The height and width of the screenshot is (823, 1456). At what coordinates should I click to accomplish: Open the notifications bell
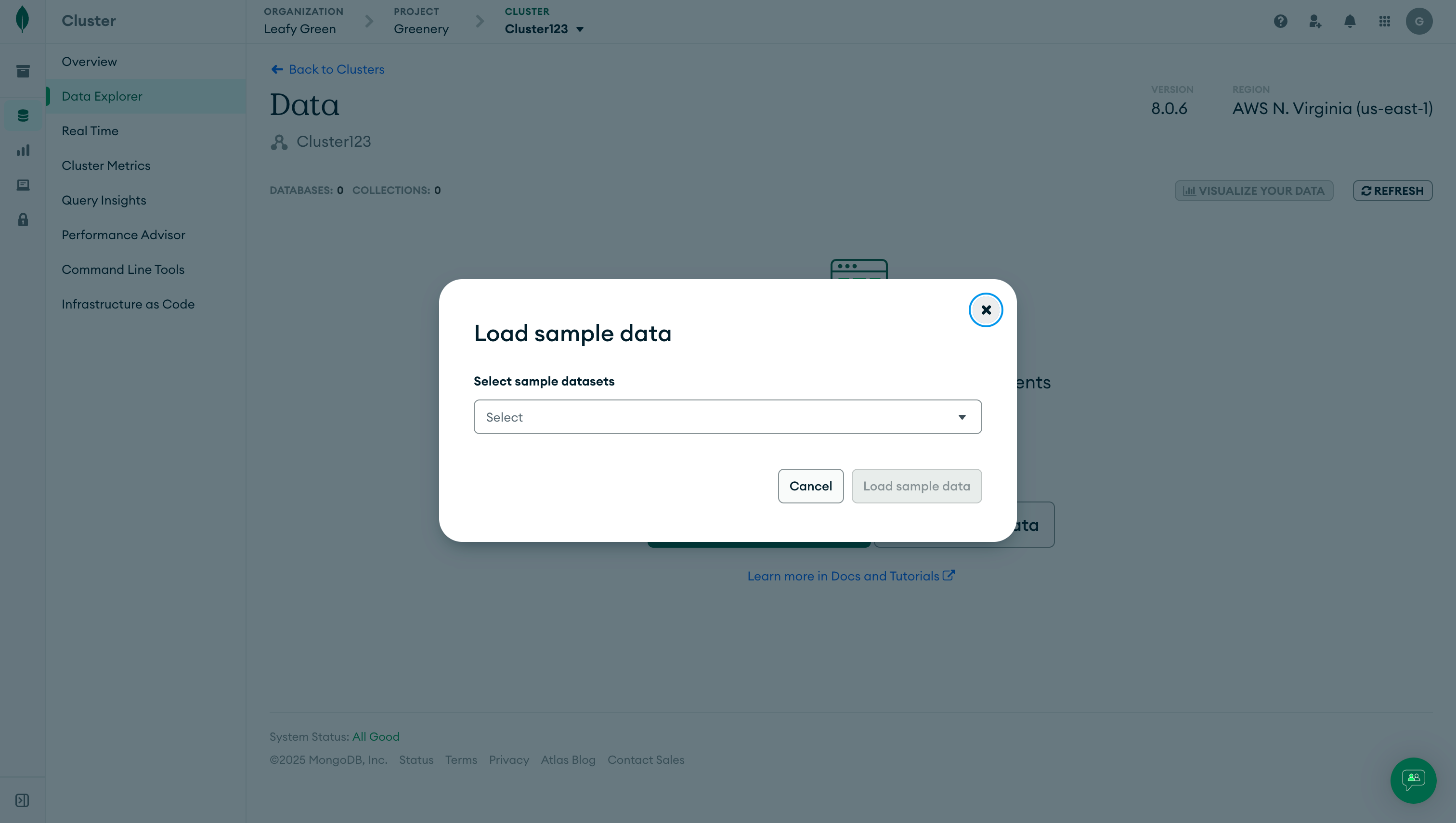coord(1350,22)
